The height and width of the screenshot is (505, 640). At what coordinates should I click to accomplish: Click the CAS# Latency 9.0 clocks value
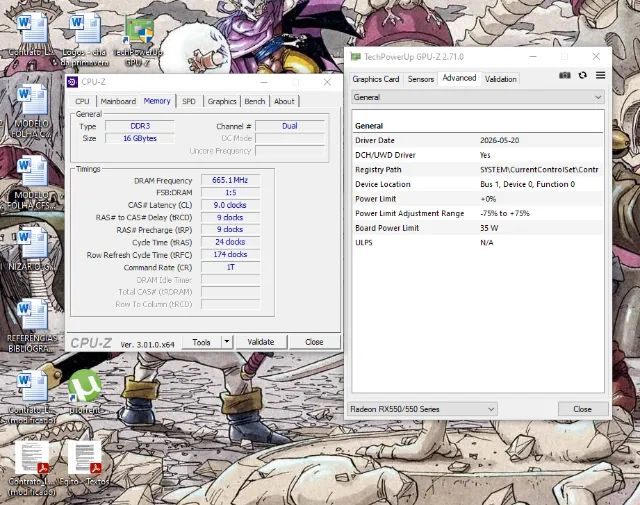point(231,205)
